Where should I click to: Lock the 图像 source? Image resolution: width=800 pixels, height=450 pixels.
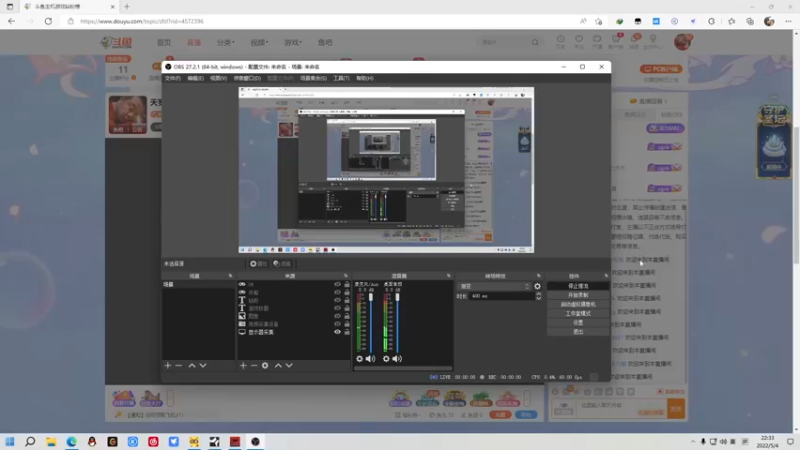click(x=347, y=316)
